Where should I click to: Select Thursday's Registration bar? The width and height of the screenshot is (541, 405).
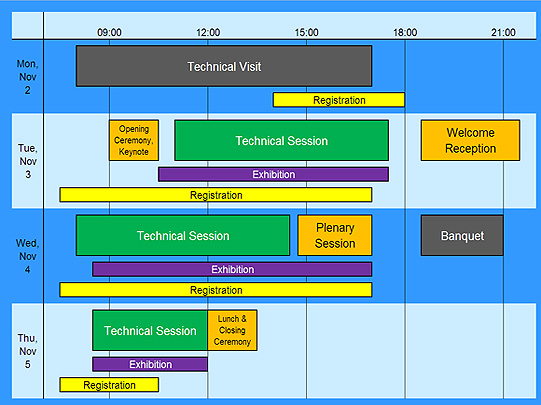click(x=109, y=385)
